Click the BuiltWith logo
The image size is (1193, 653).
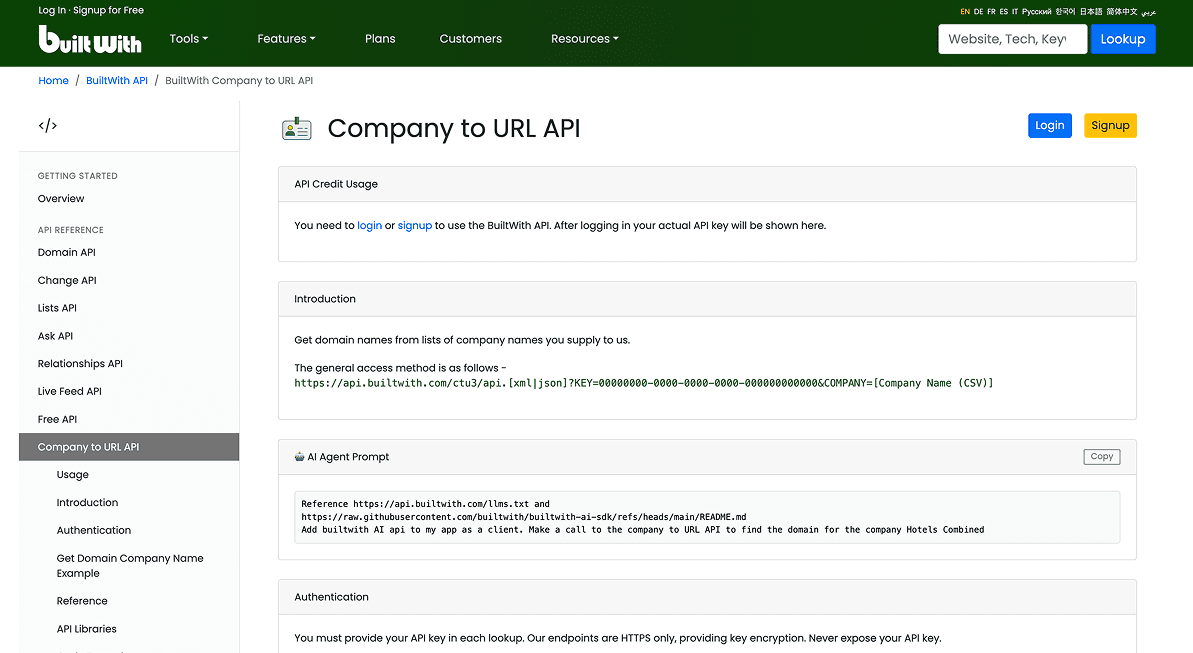[90, 40]
